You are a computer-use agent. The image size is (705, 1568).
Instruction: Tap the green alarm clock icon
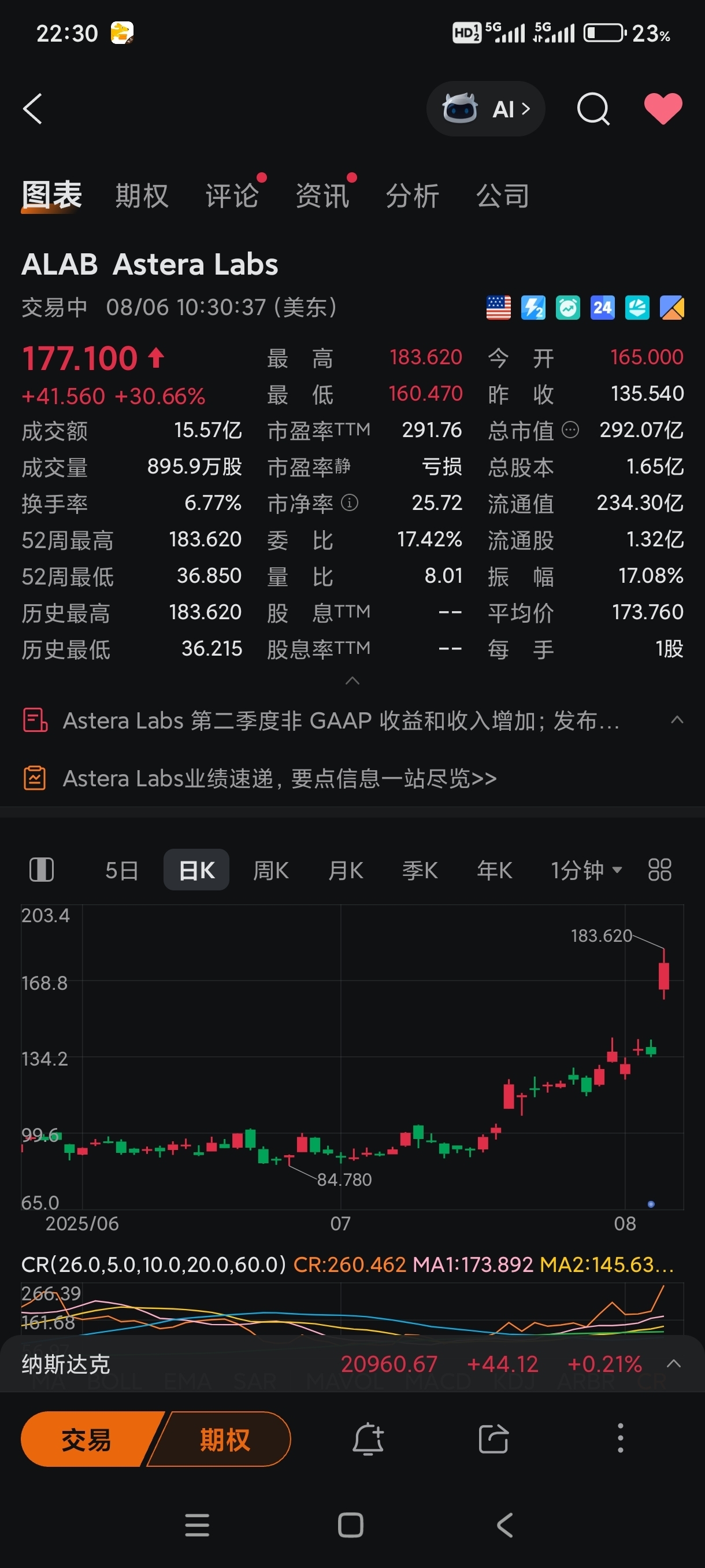click(x=568, y=308)
